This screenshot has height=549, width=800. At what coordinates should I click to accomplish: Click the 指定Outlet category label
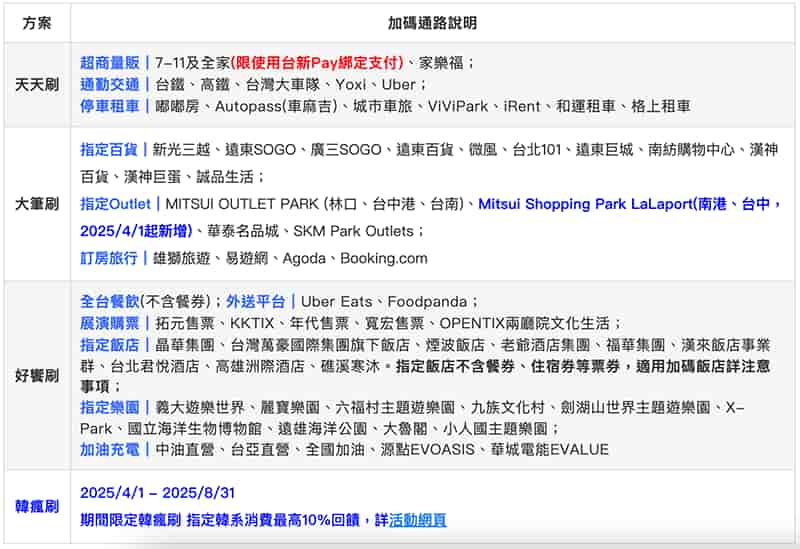click(x=115, y=204)
